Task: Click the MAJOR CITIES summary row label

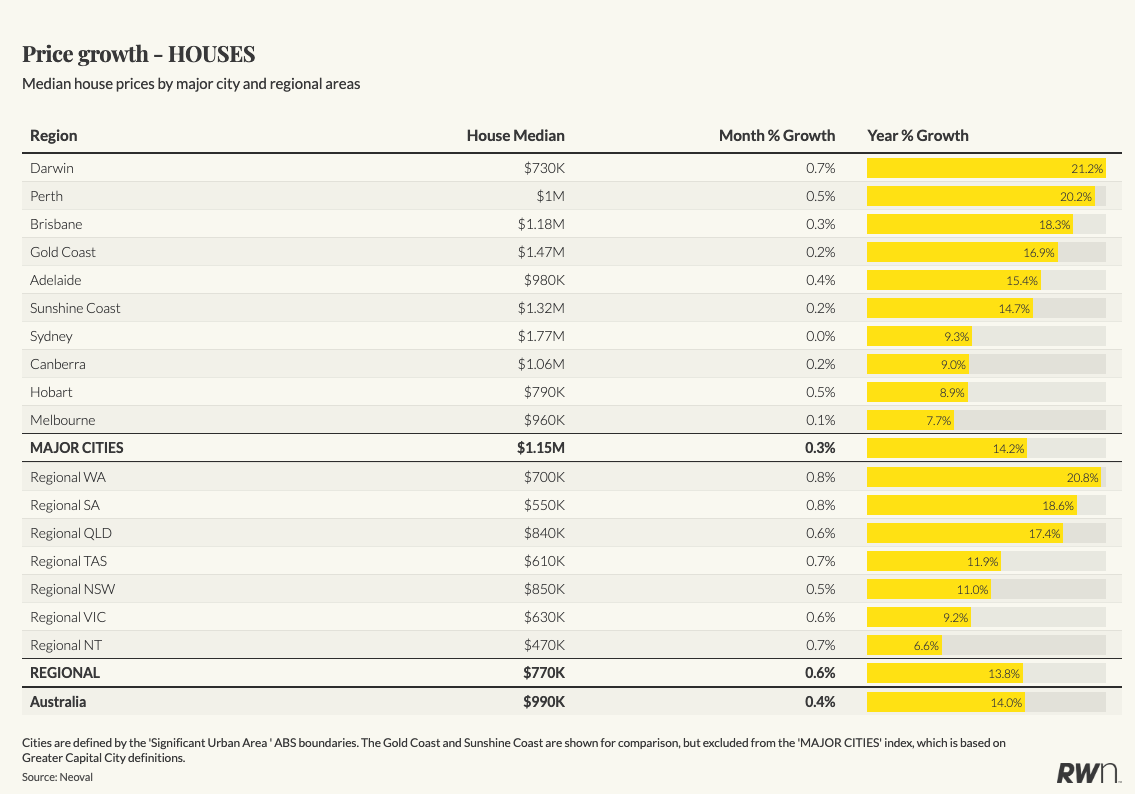Action: point(77,448)
